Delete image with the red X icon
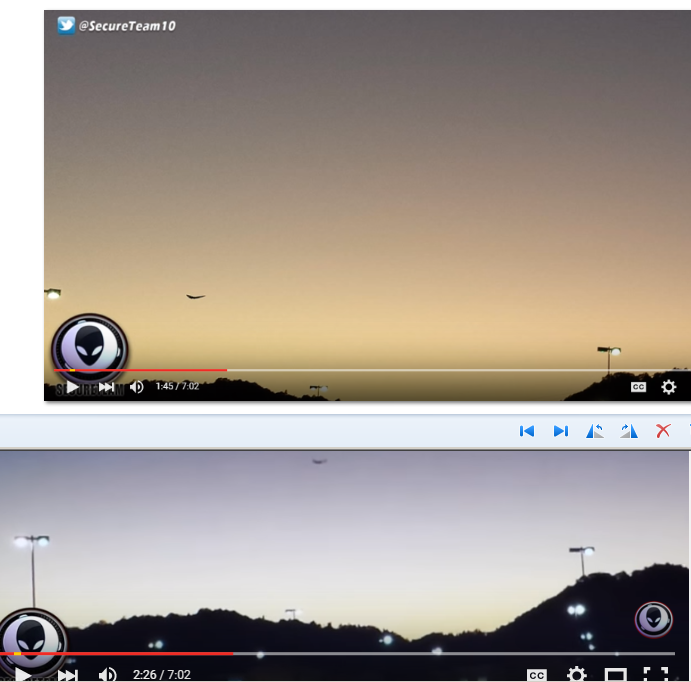 [x=662, y=431]
